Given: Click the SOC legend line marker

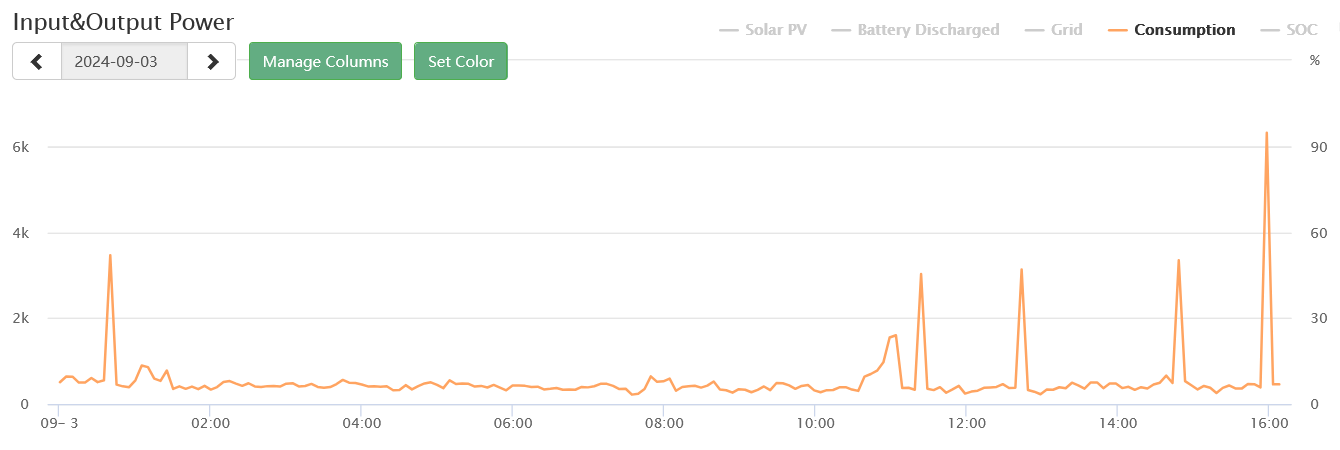Looking at the screenshot, I should click(x=1270, y=30).
